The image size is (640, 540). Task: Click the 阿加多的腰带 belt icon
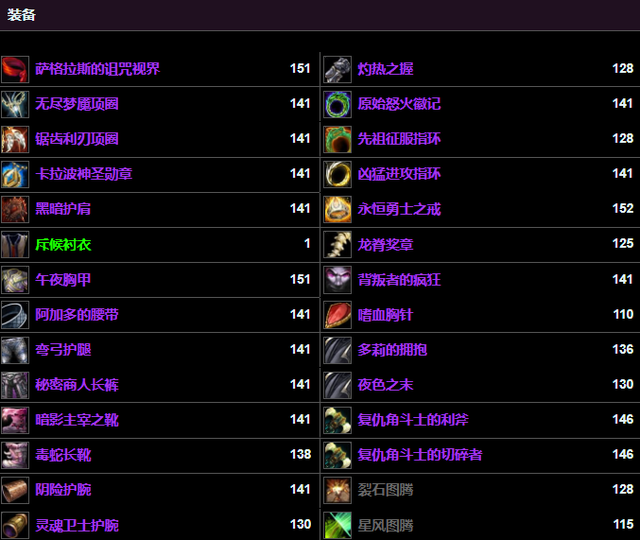tap(15, 315)
